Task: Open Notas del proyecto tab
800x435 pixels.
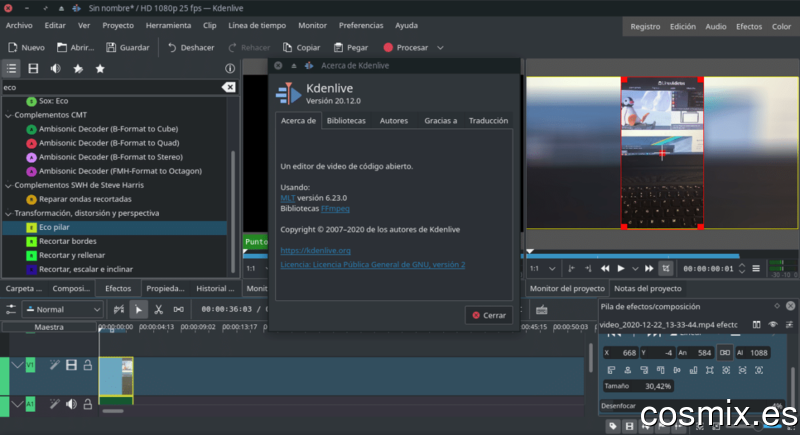Action: pyautogui.click(x=647, y=288)
